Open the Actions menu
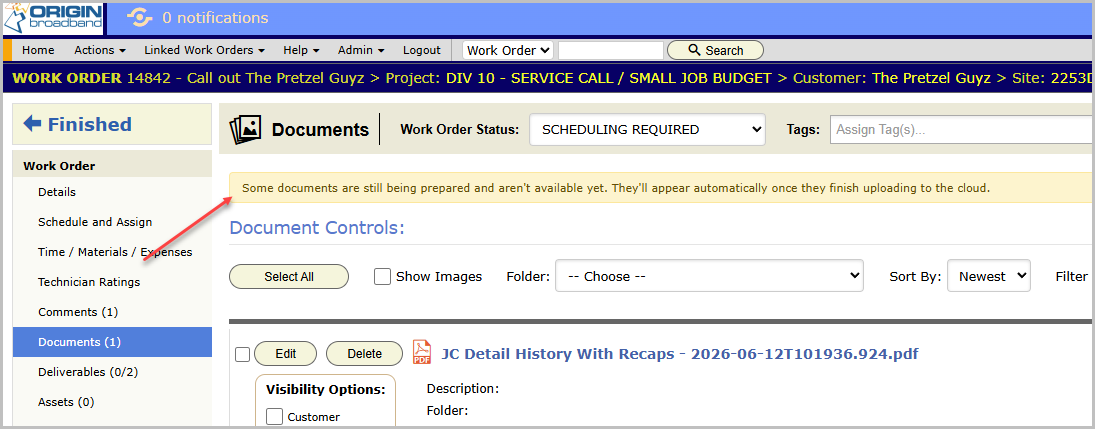1095x429 pixels. pos(100,50)
